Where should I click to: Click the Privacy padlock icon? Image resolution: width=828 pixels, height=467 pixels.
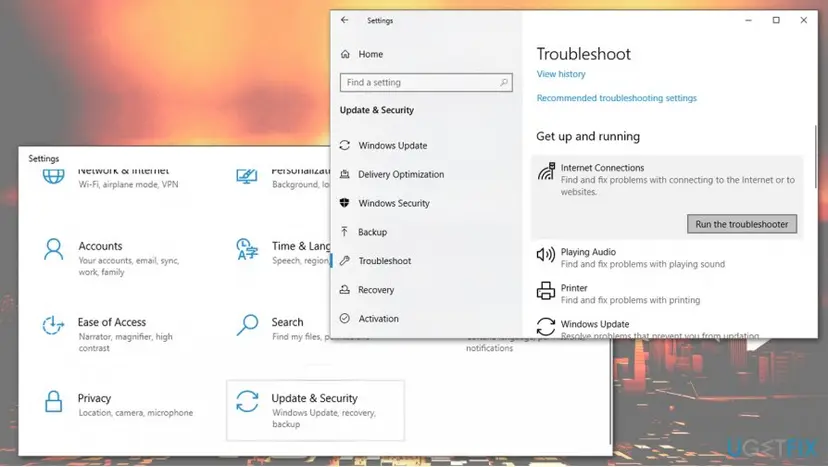click(x=53, y=401)
